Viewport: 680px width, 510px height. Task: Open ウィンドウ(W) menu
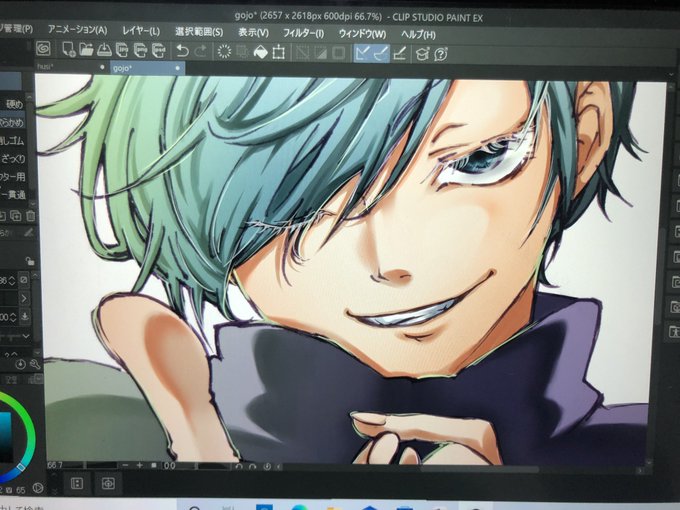point(362,34)
